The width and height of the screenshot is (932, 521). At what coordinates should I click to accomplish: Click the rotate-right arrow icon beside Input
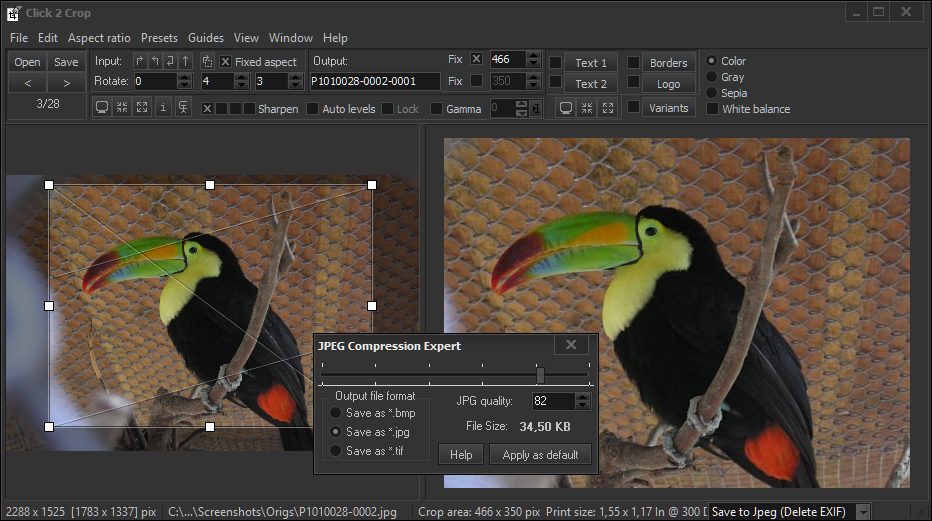[140, 61]
